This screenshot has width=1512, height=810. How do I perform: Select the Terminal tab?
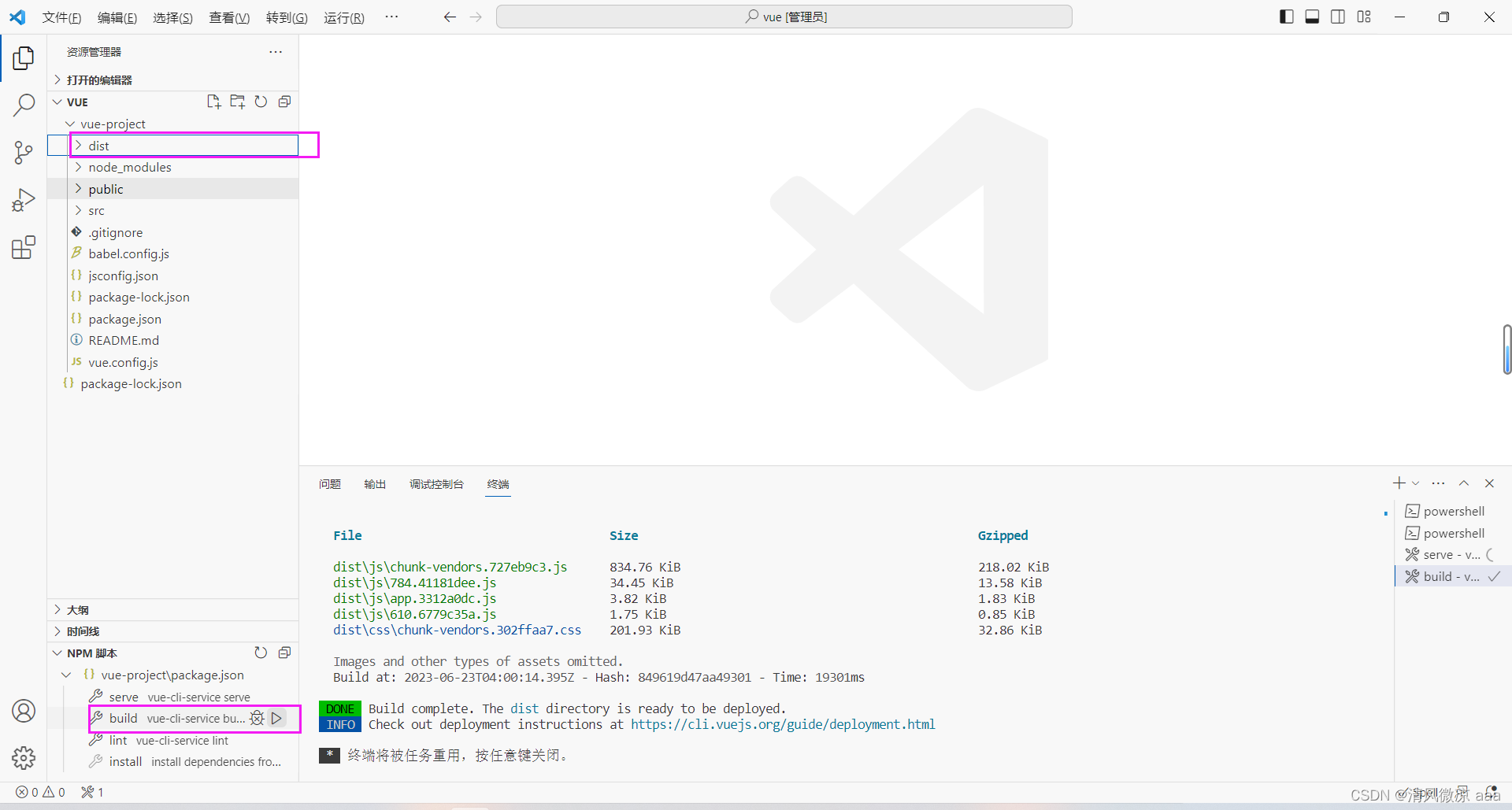[498, 484]
